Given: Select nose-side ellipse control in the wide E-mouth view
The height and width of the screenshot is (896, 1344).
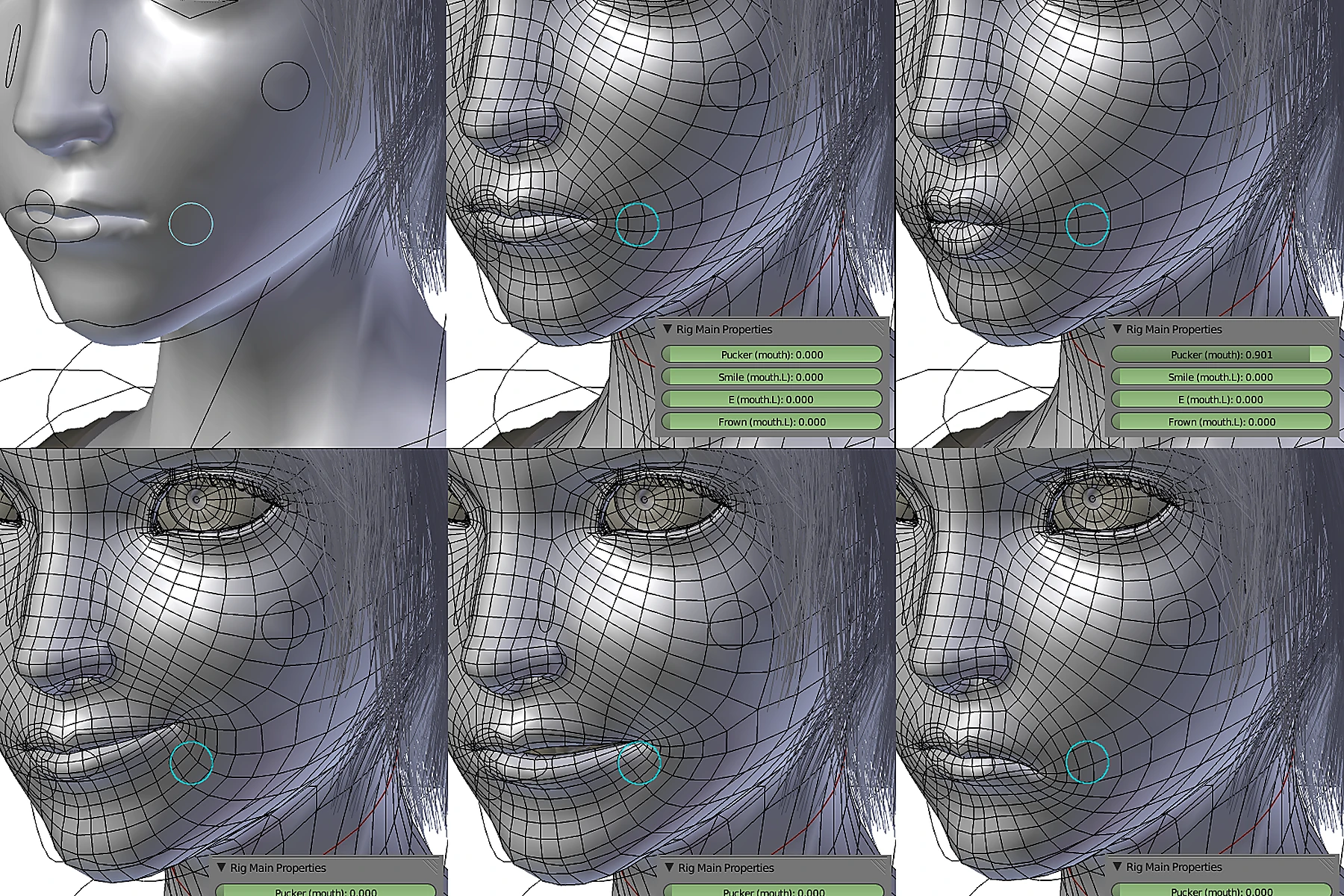Looking at the screenshot, I should tap(547, 600).
